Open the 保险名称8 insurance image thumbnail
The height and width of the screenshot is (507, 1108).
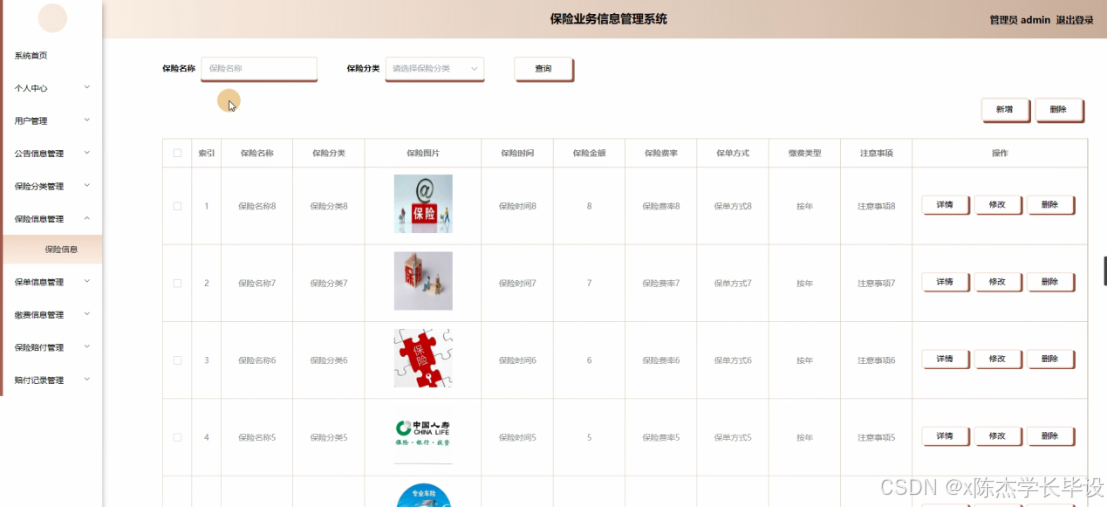(x=423, y=204)
